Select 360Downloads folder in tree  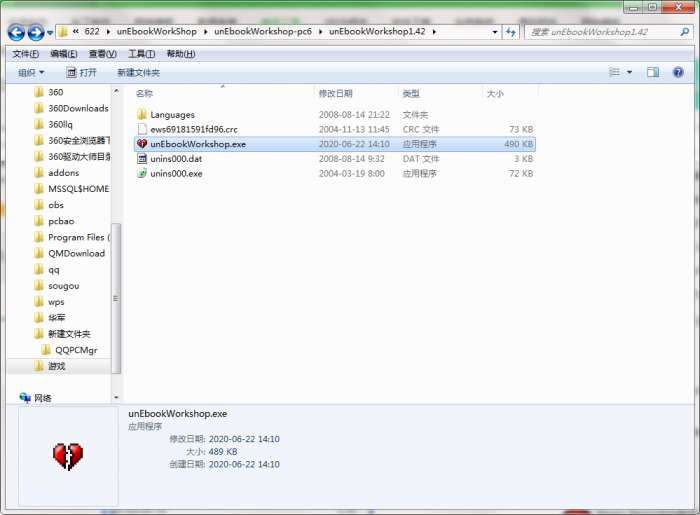click(78, 108)
